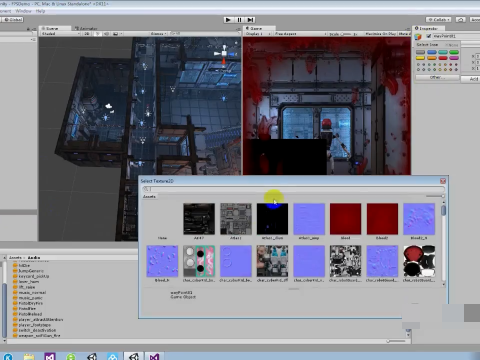Click the green round taskbar icon
480x360 pixels.
click(71, 357)
